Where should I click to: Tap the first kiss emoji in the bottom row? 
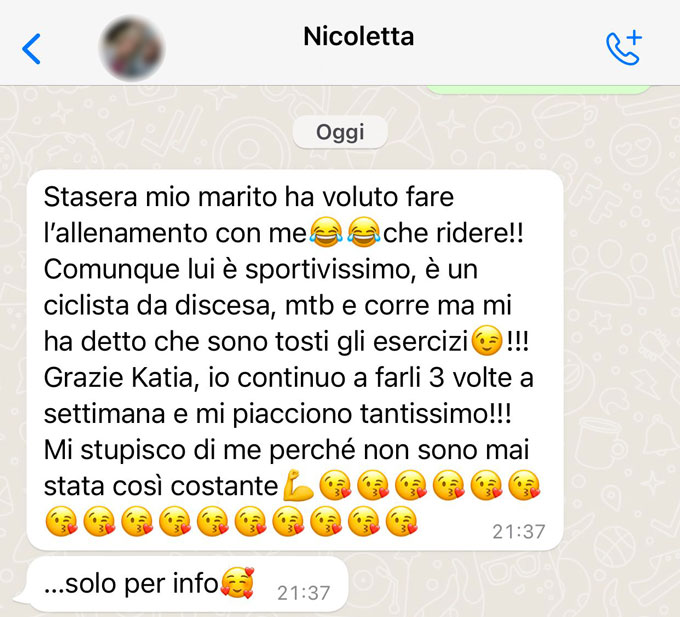click(x=61, y=522)
